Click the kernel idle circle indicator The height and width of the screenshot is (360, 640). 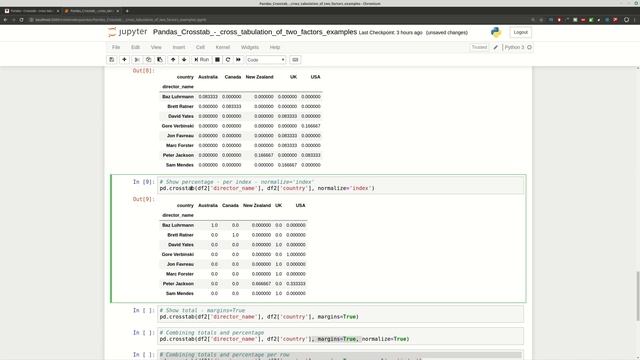click(x=529, y=47)
